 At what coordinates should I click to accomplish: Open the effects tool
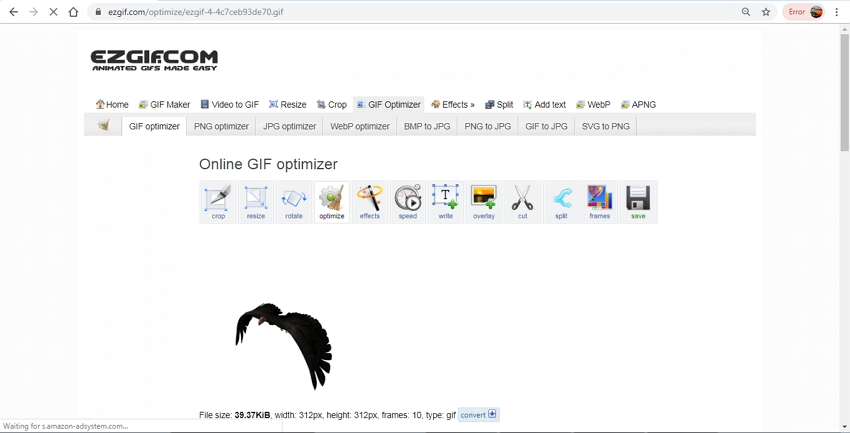click(370, 202)
